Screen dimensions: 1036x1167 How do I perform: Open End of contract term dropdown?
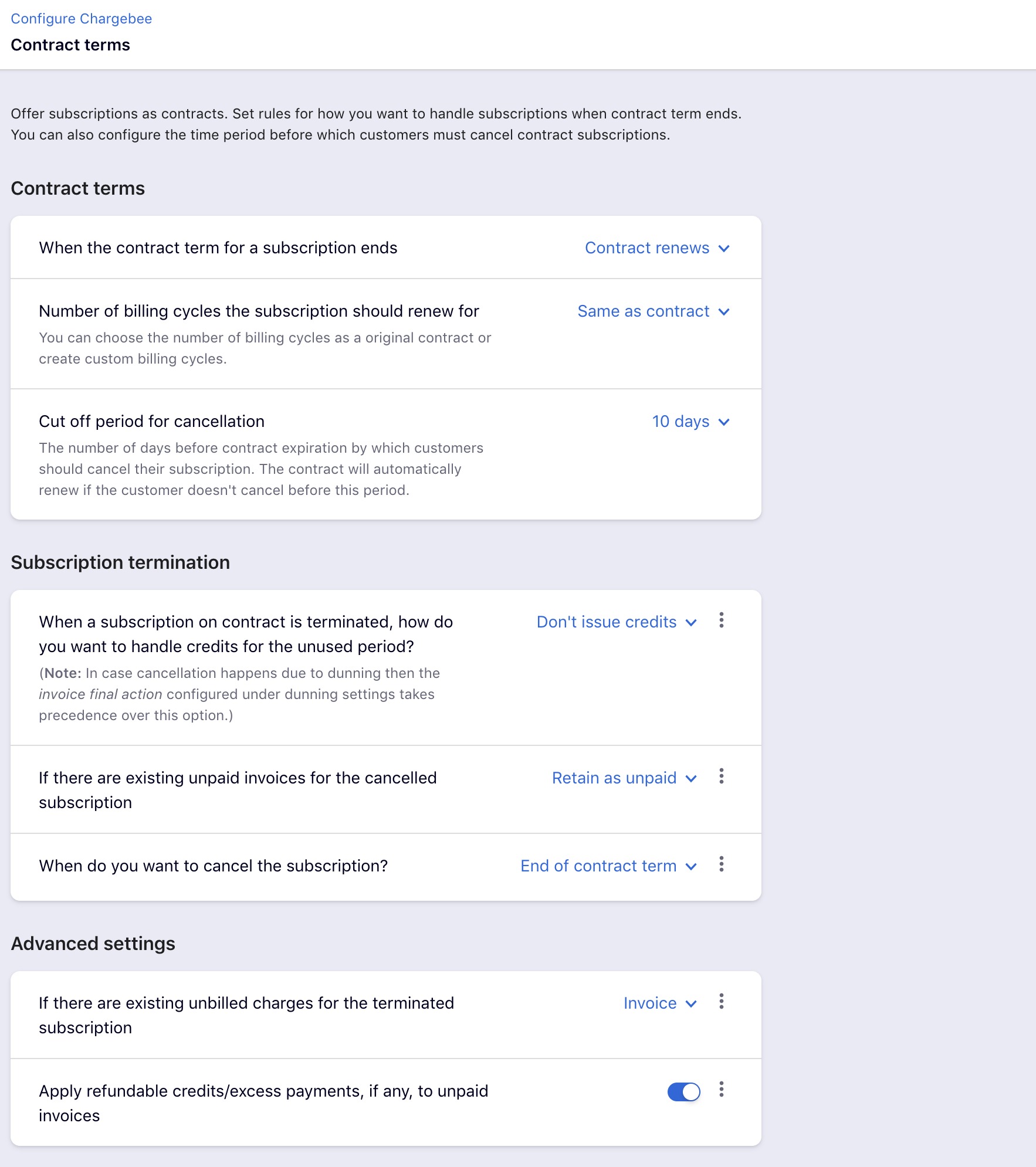(x=598, y=866)
